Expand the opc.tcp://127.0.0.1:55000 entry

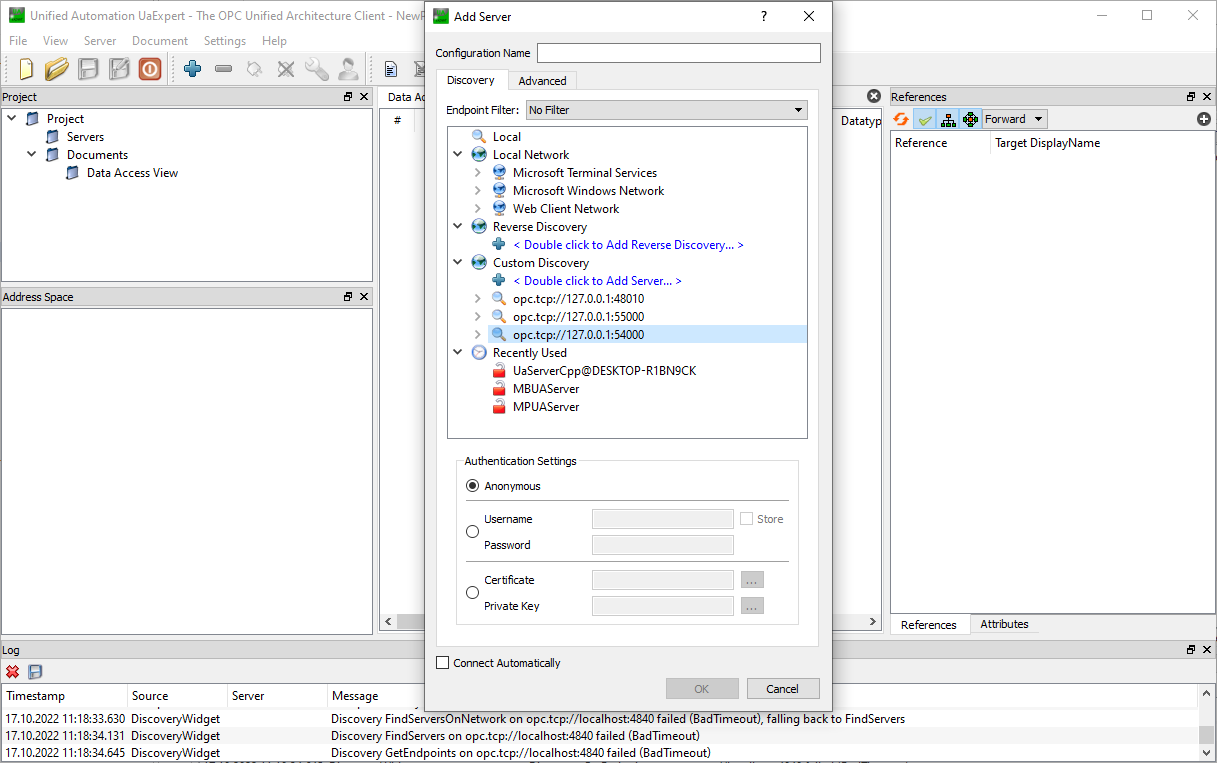478,317
